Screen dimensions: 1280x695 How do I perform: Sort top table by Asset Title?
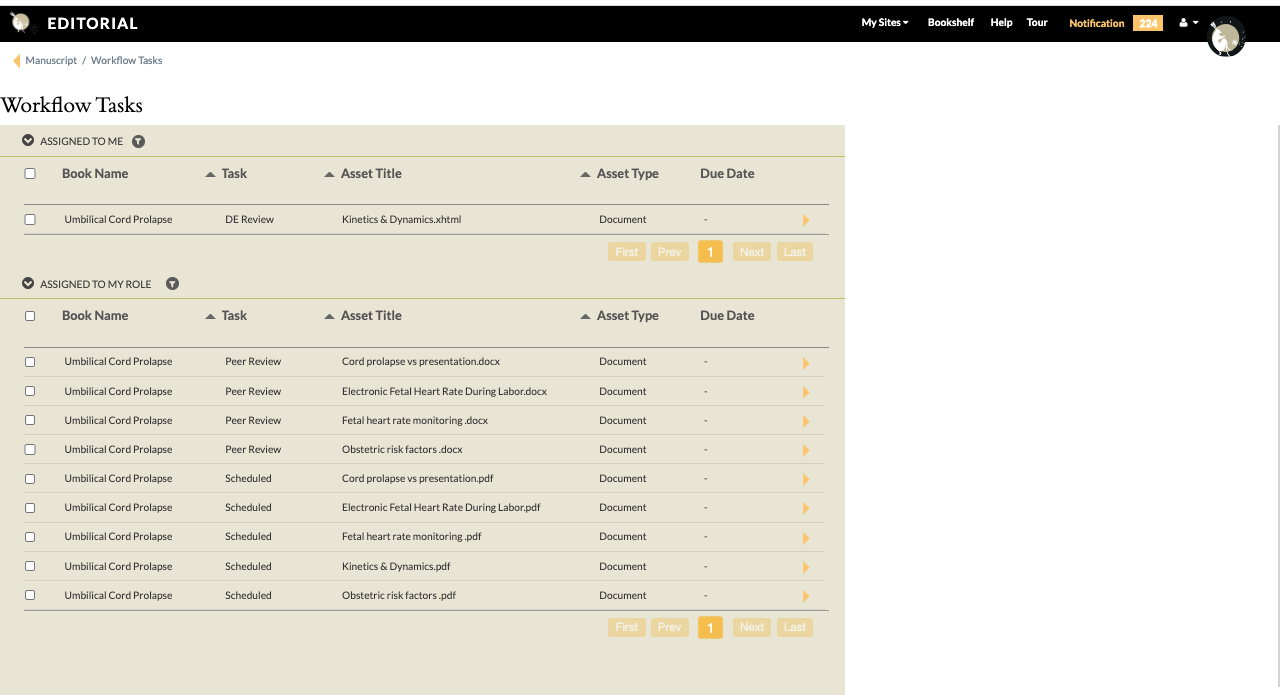[370, 174]
